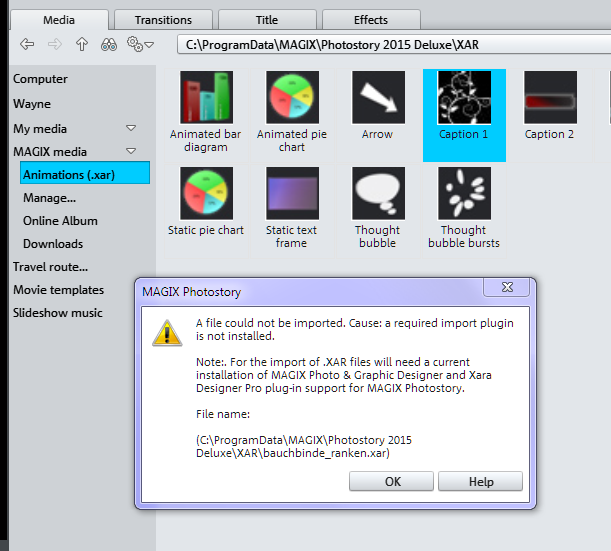This screenshot has width=611, height=551.
Task: Open search with the binoculars icon
Action: point(109,44)
